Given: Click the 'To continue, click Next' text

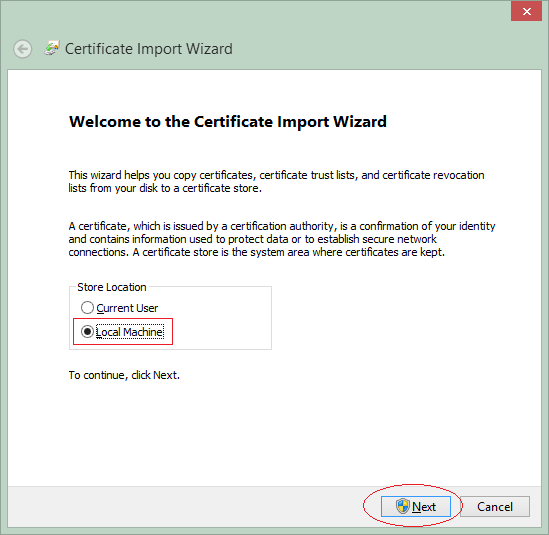Looking at the screenshot, I should (x=124, y=375).
